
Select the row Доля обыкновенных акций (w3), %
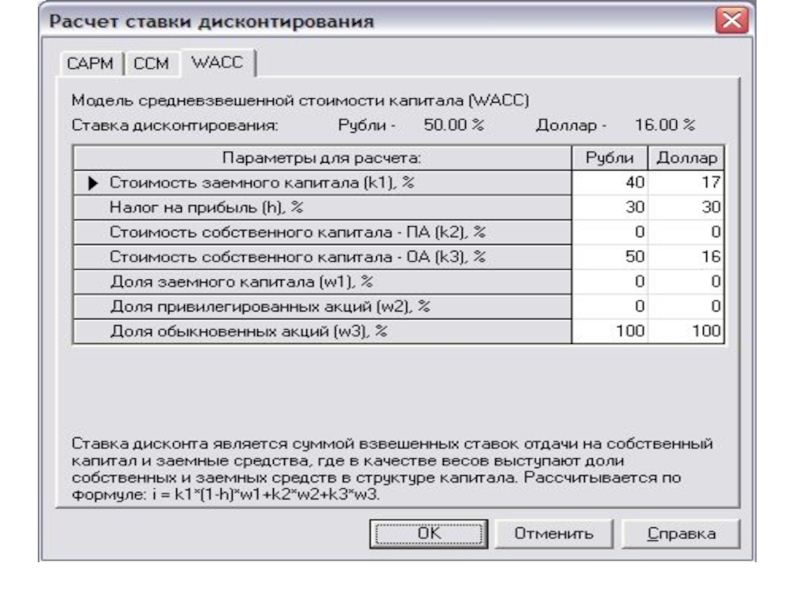322,331
